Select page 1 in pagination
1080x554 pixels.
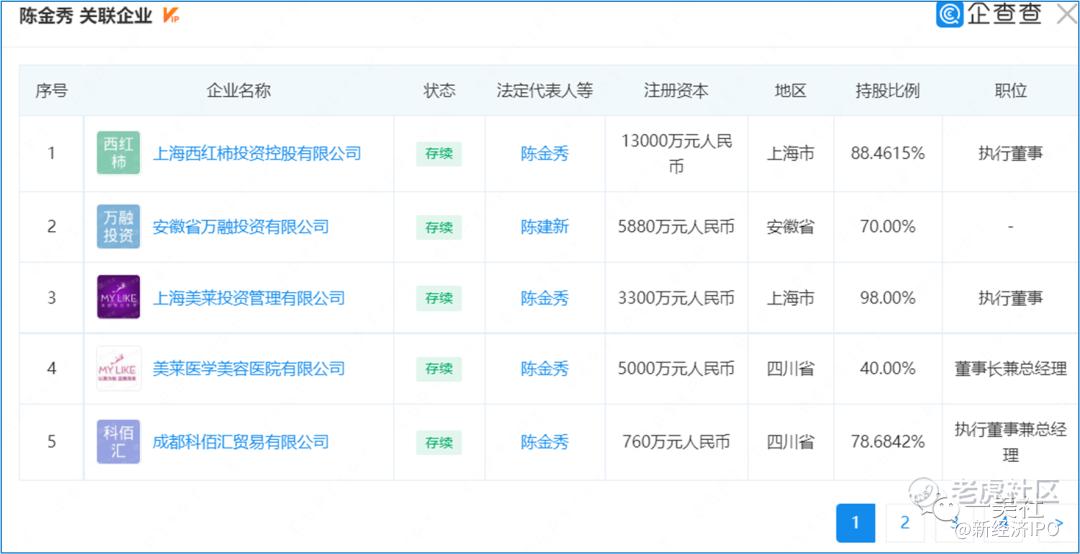point(855,523)
